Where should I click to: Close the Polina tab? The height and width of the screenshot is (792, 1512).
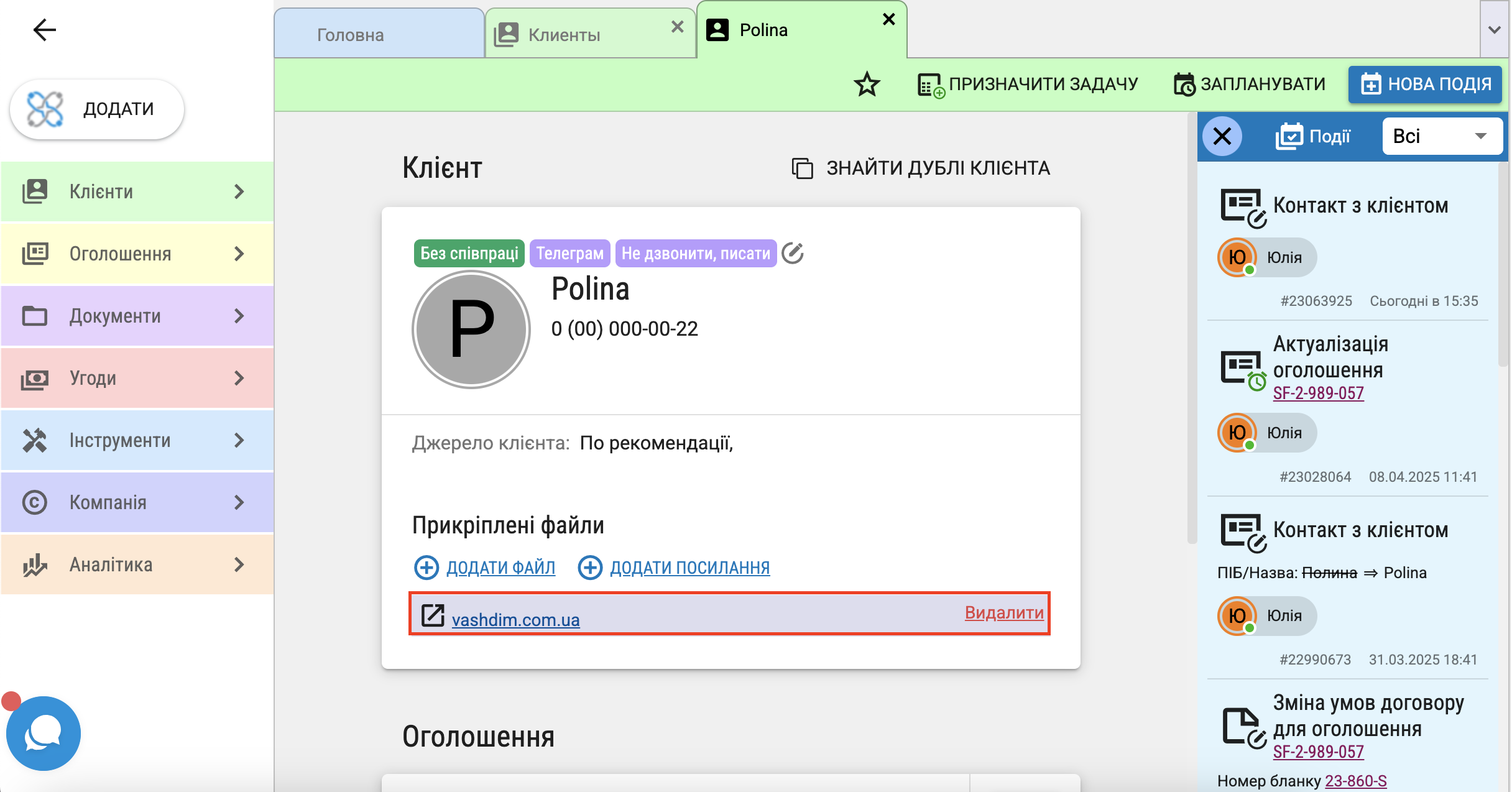pos(889,19)
